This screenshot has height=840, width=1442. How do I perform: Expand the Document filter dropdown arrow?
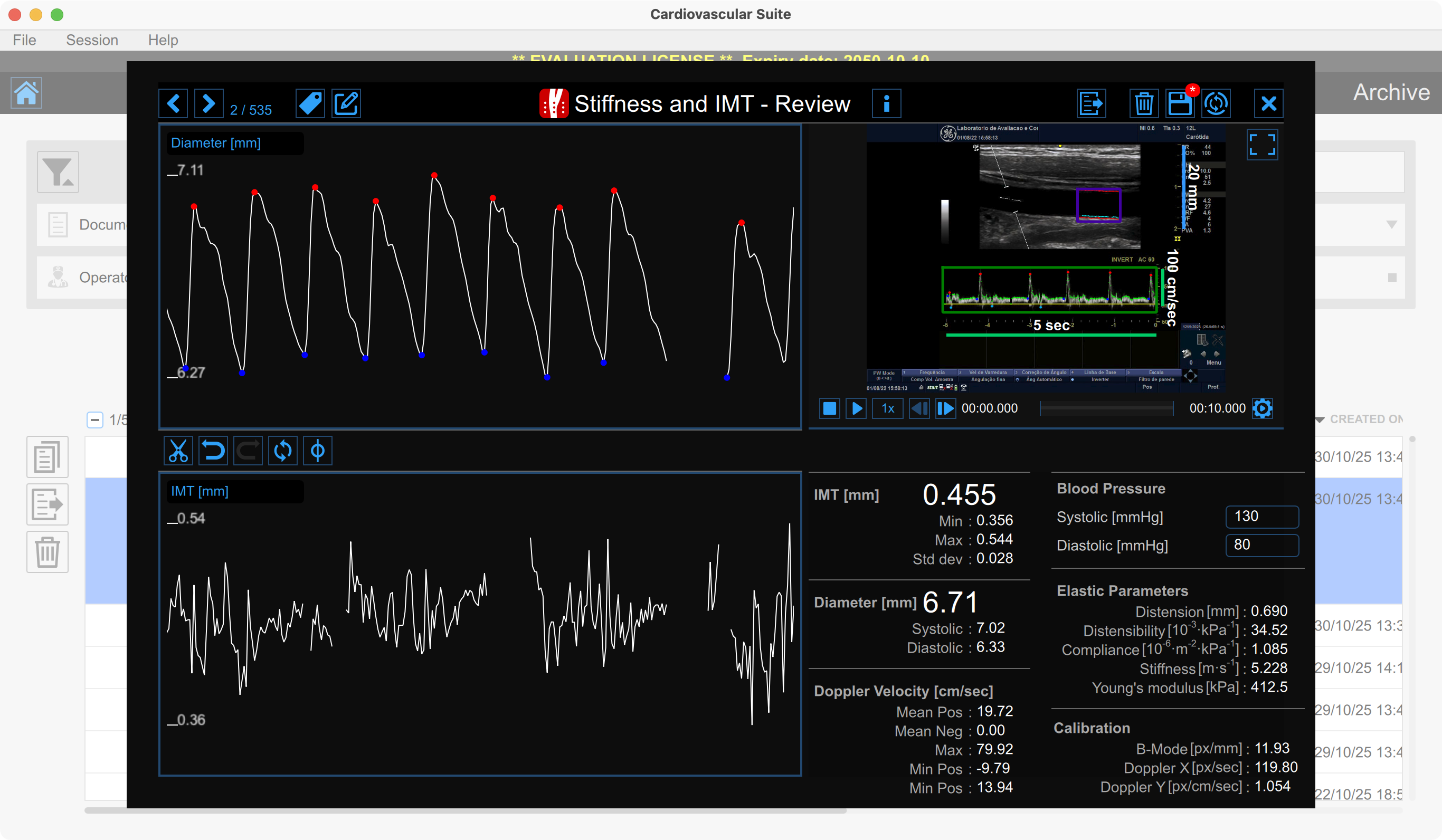(1392, 224)
